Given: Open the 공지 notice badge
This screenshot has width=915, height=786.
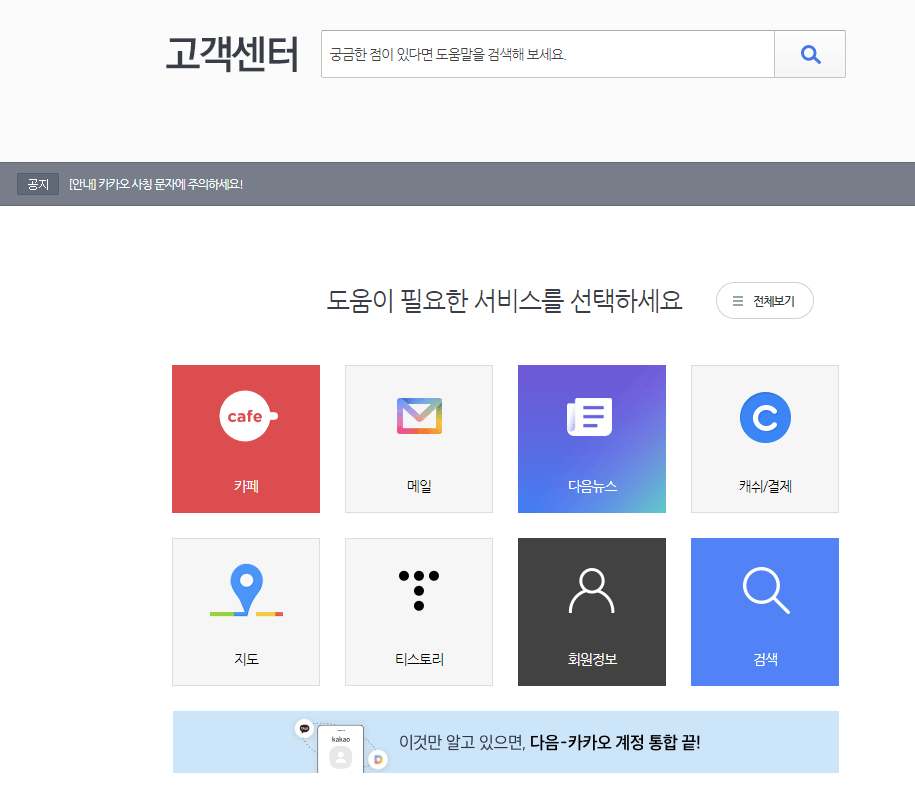Looking at the screenshot, I should coord(38,184).
